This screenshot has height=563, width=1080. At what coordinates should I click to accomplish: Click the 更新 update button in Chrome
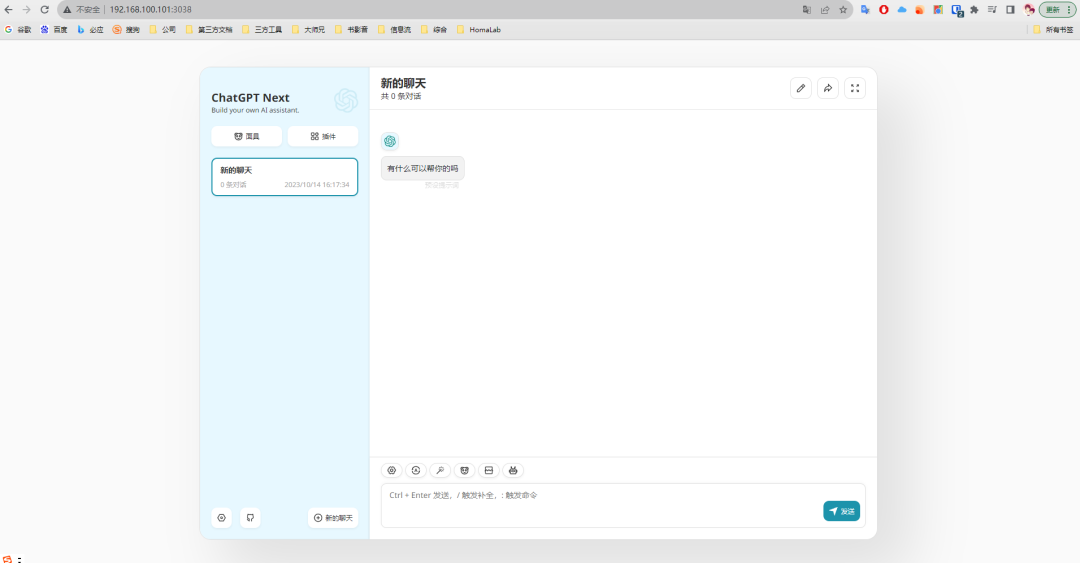pyautogui.click(x=1057, y=10)
